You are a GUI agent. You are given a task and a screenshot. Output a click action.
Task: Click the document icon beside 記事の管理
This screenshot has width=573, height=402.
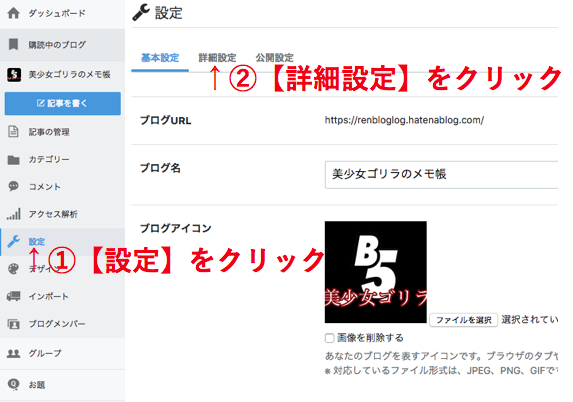[14, 132]
